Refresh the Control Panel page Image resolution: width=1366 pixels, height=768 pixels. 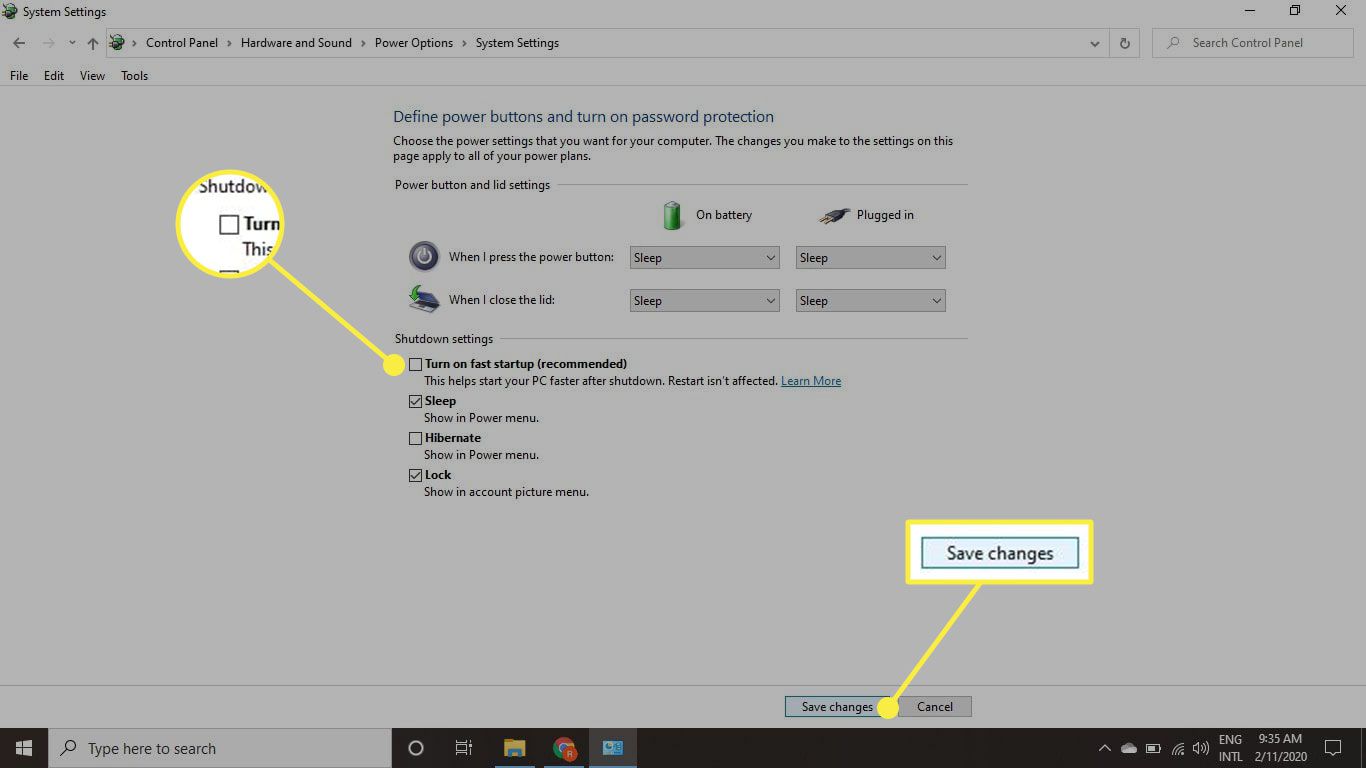1125,43
